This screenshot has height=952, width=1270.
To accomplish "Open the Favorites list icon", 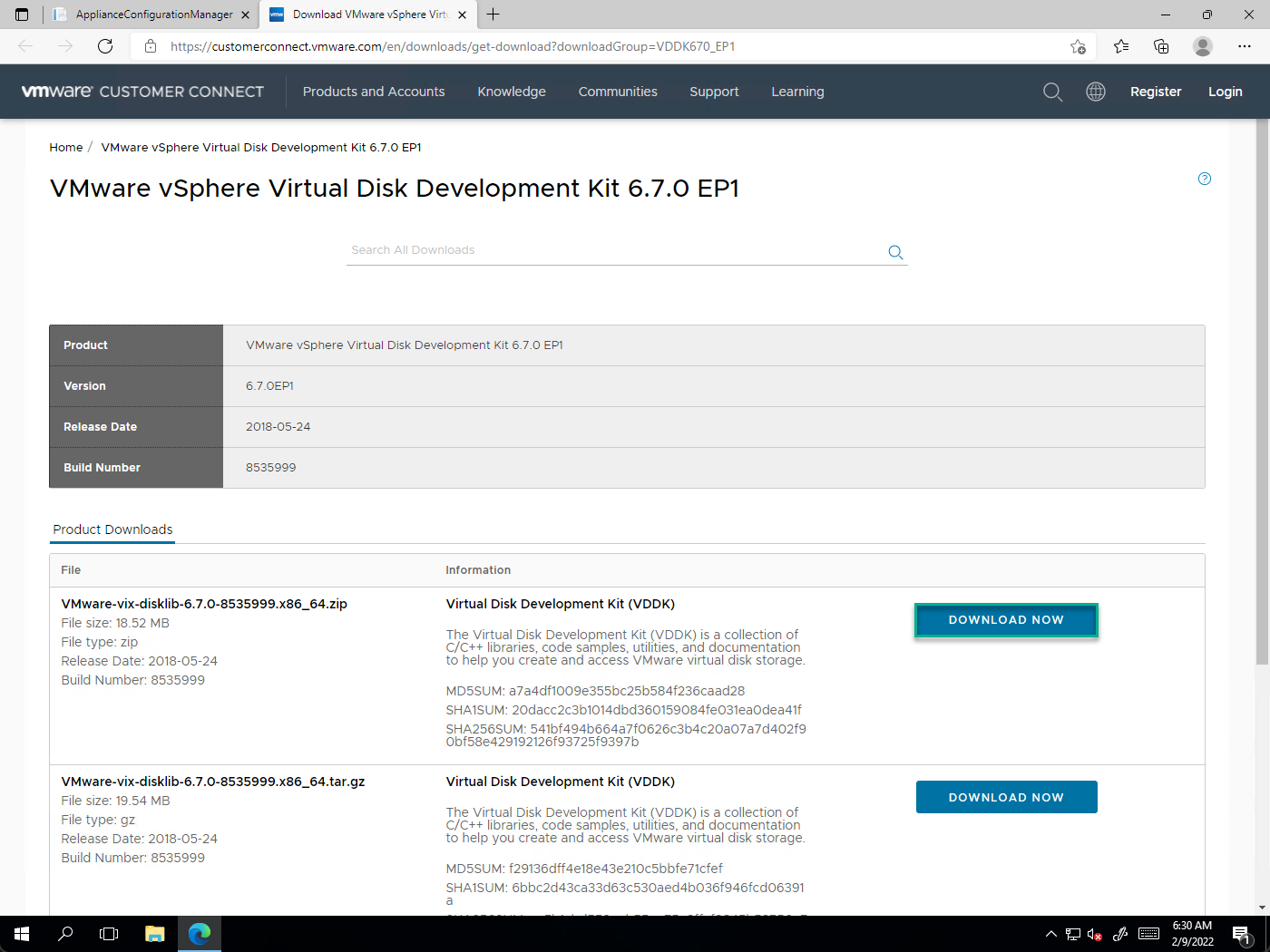I will (1121, 46).
